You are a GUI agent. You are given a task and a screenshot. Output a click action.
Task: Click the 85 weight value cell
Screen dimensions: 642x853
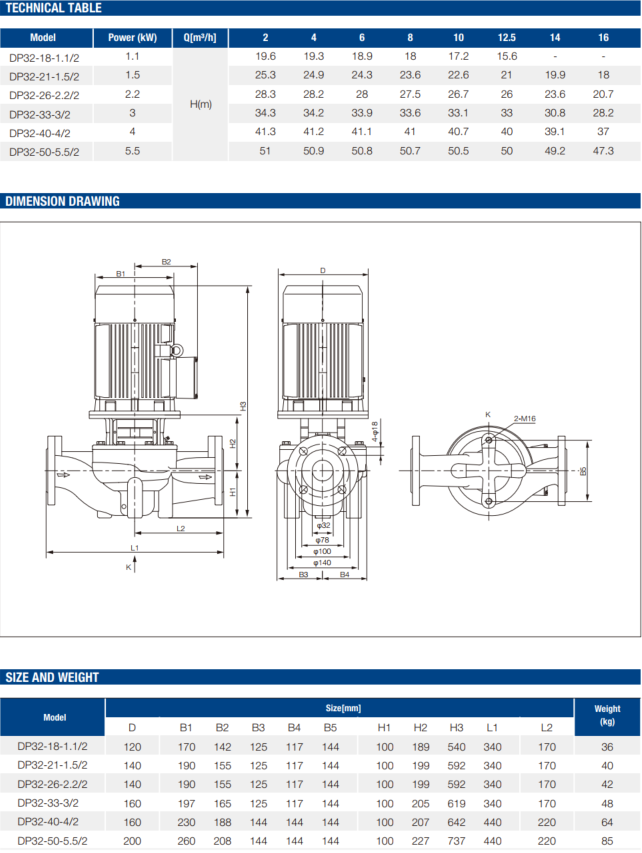(x=607, y=841)
